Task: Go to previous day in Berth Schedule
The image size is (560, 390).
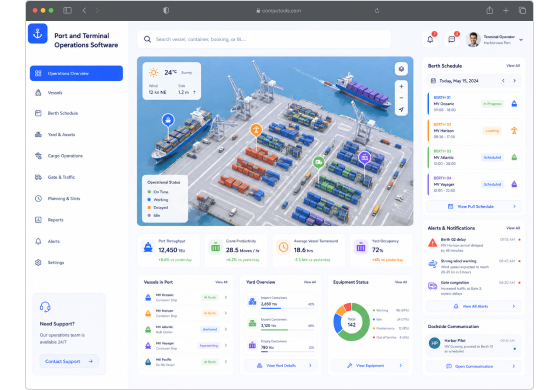Action: click(x=503, y=81)
